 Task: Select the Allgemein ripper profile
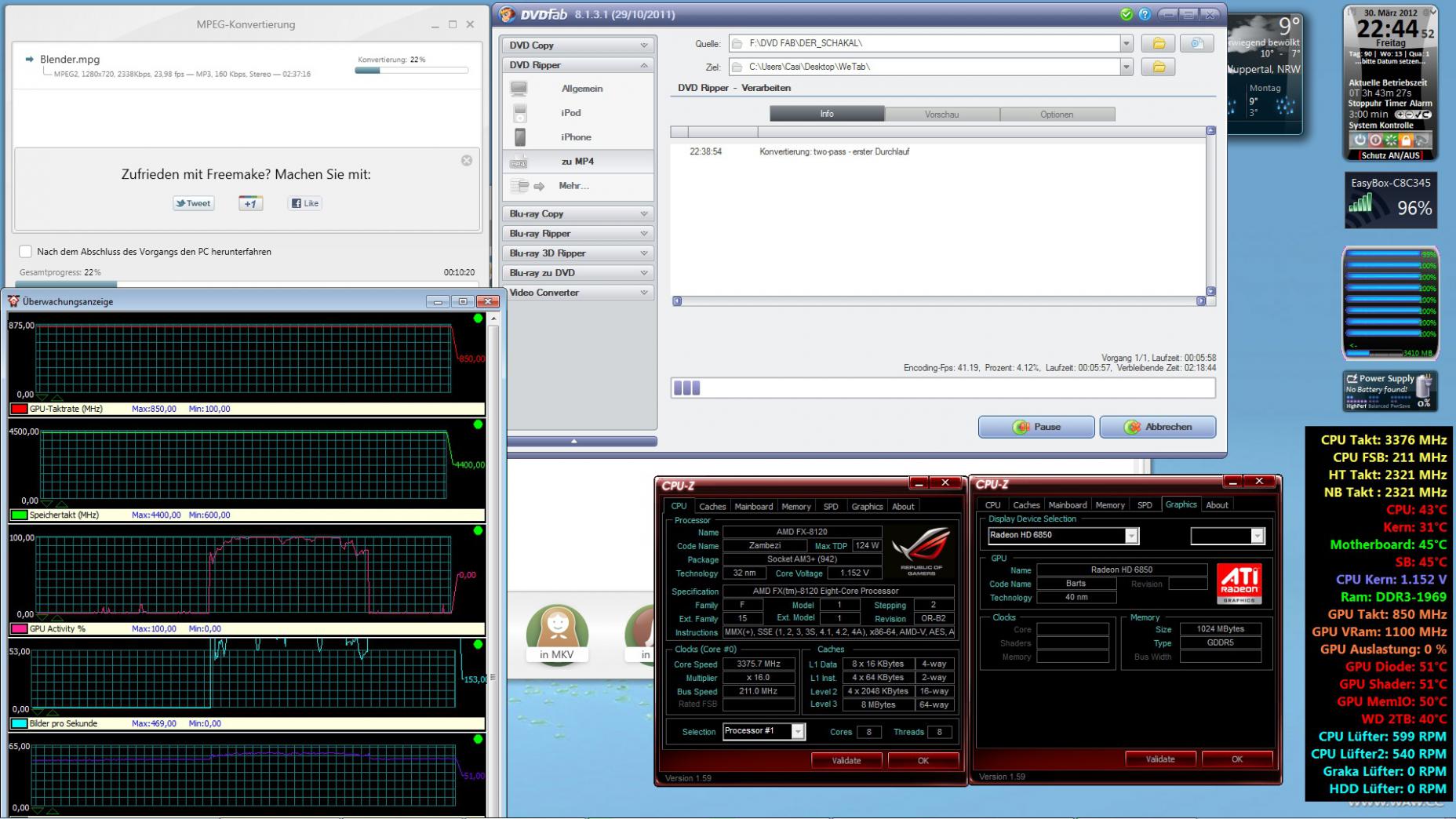point(577,89)
